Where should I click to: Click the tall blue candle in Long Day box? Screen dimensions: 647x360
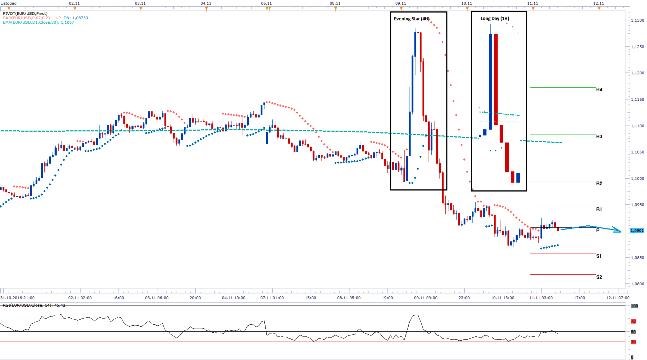(x=491, y=81)
